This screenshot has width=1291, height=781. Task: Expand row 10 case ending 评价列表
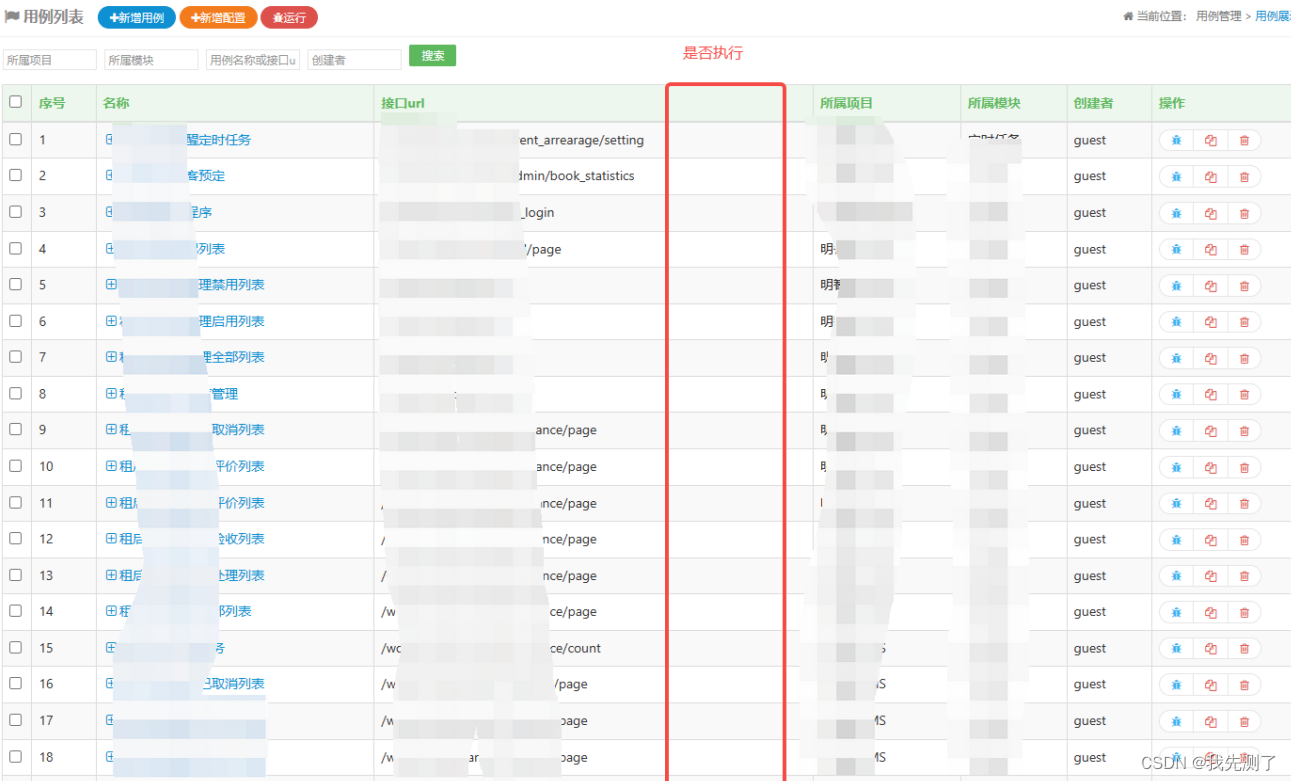111,466
